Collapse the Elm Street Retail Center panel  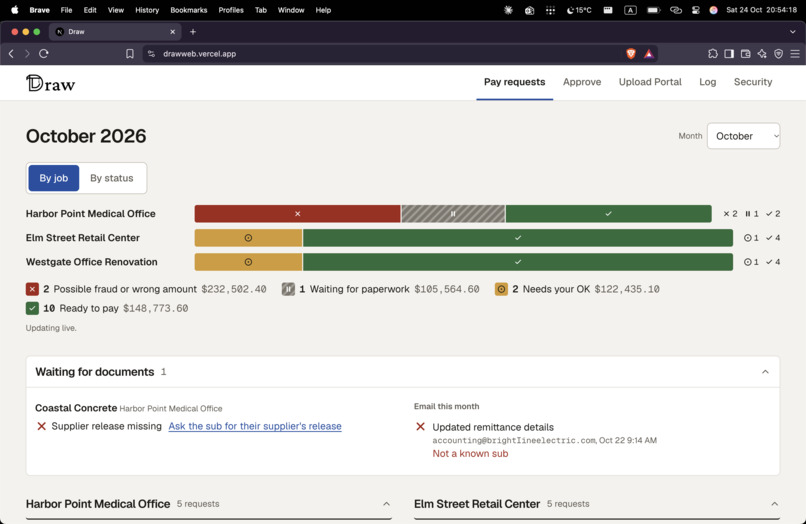[x=774, y=504]
